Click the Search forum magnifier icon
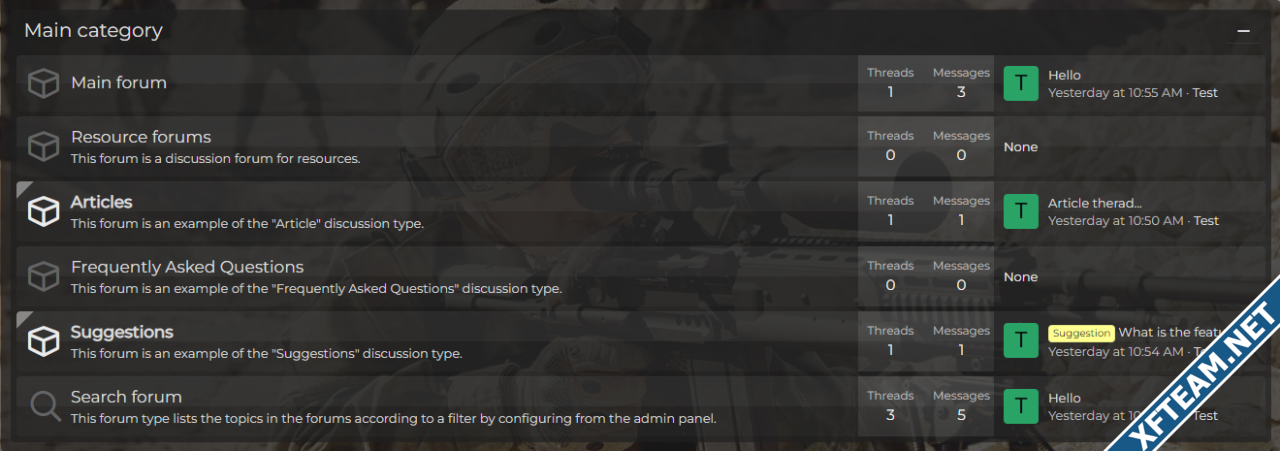 (x=45, y=406)
